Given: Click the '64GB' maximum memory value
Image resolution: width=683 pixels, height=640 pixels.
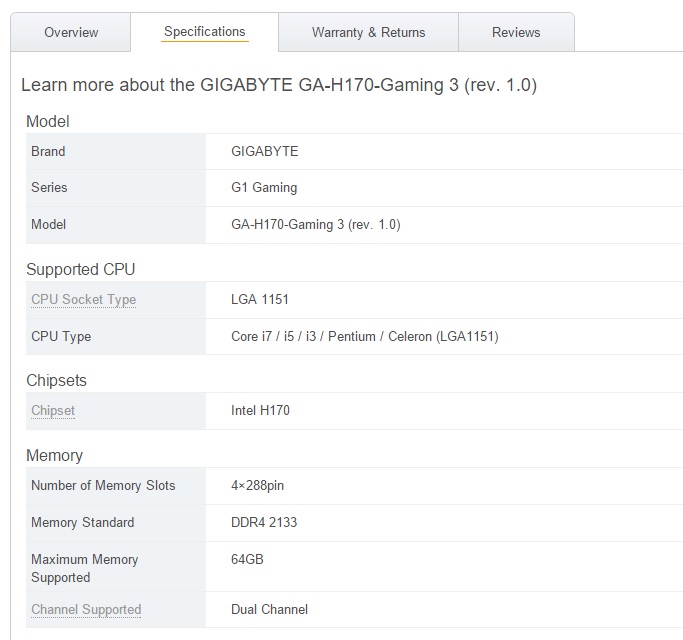Looking at the screenshot, I should click(247, 559).
